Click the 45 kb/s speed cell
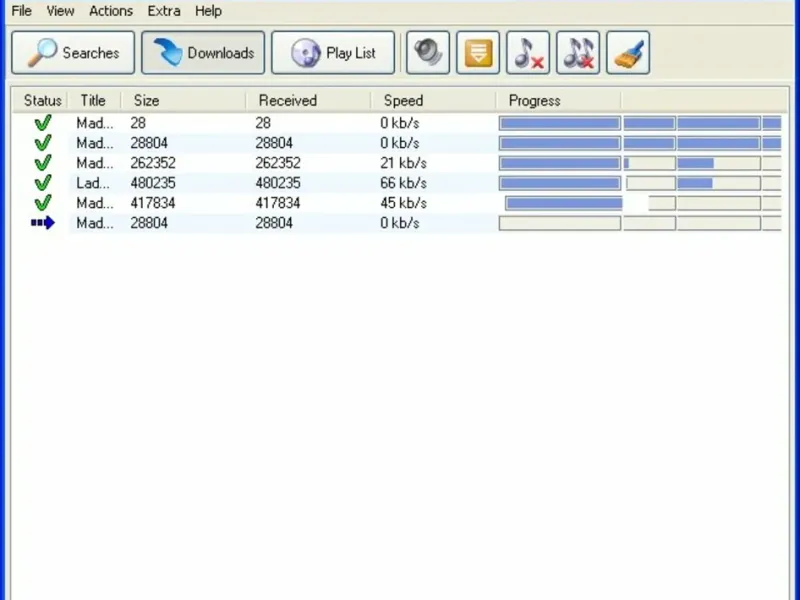The image size is (800, 600). (x=403, y=203)
